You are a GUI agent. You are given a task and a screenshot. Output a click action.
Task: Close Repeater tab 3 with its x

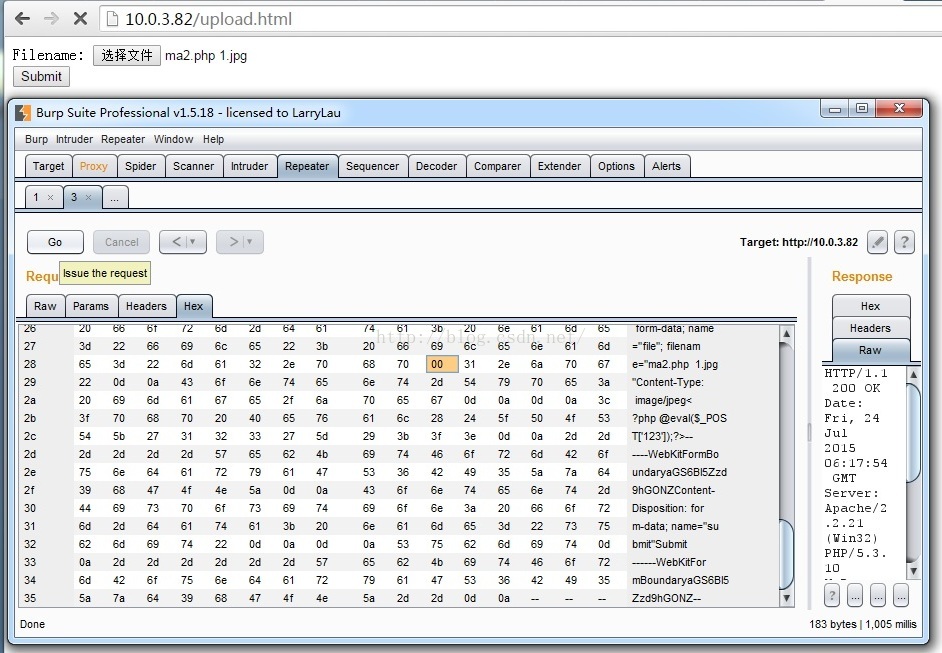(x=88, y=197)
